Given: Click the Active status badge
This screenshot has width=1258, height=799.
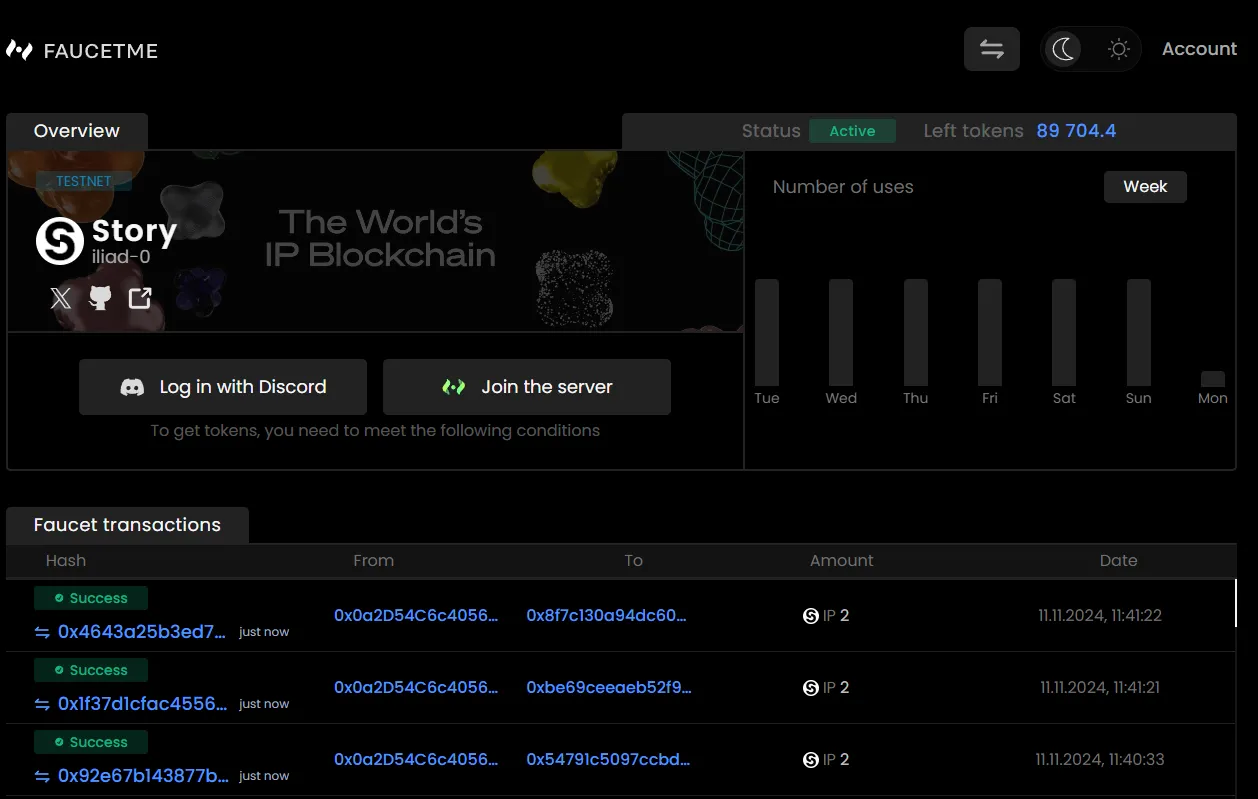Looking at the screenshot, I should pyautogui.click(x=852, y=131).
